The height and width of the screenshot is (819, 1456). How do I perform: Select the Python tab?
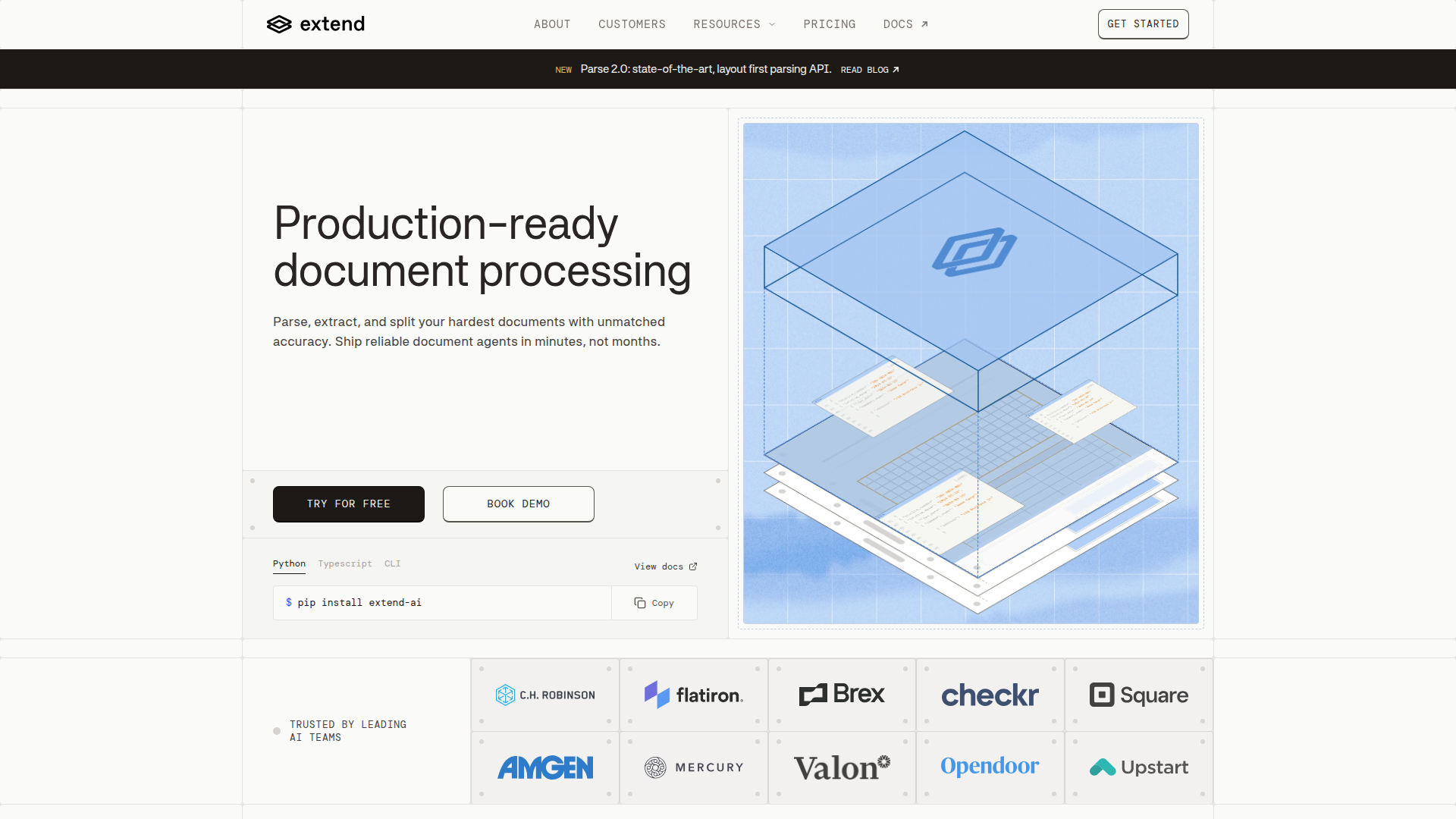289,564
